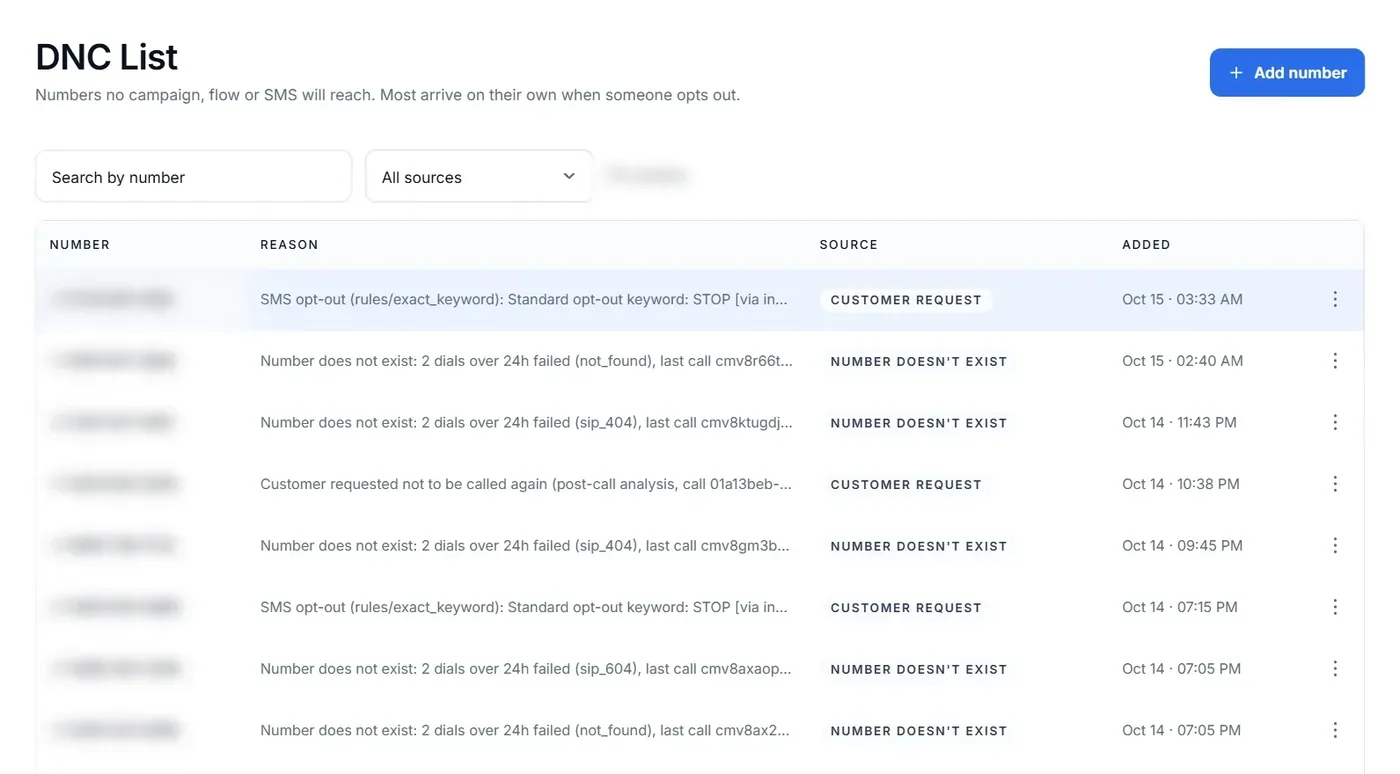1400x774 pixels.
Task: Click the Oct 15 · 03:33 AM timestamp
Action: (x=1182, y=300)
